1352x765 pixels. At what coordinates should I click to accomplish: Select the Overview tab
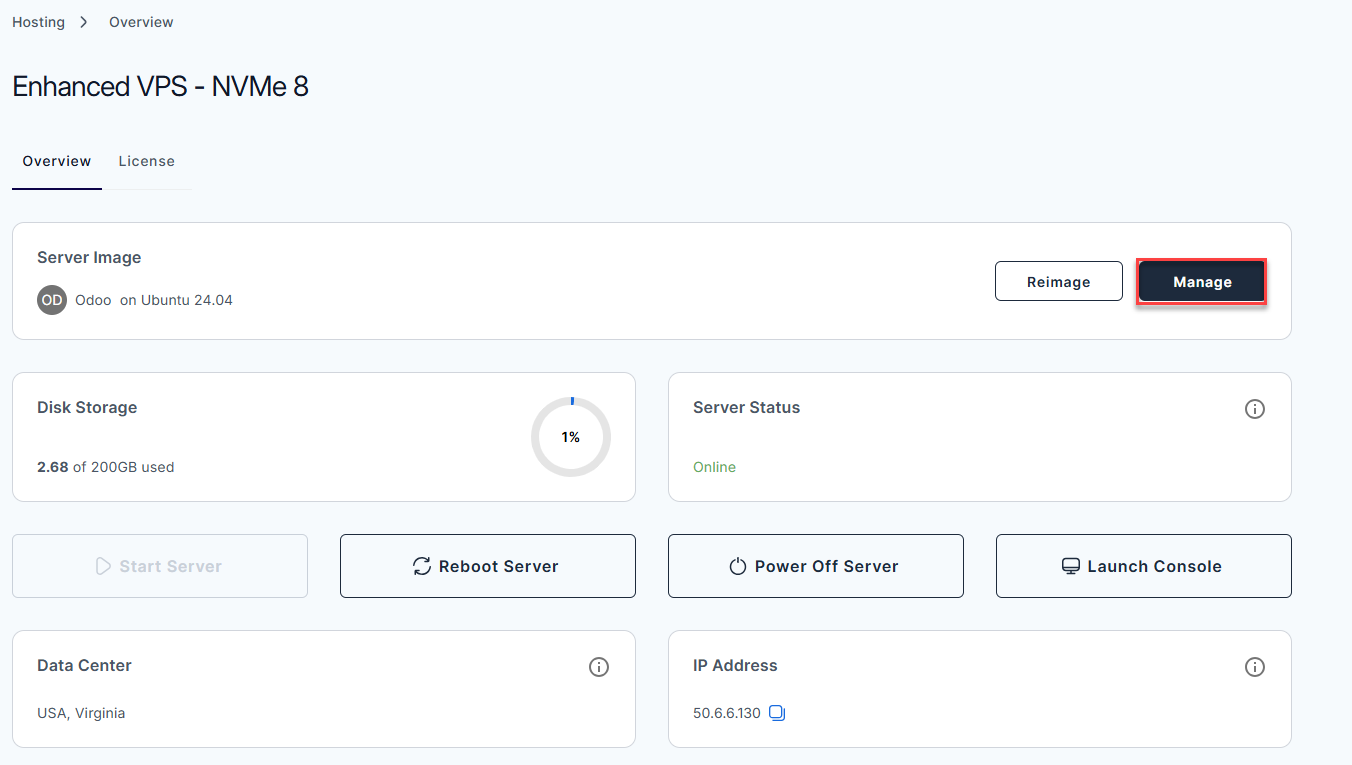coord(56,161)
